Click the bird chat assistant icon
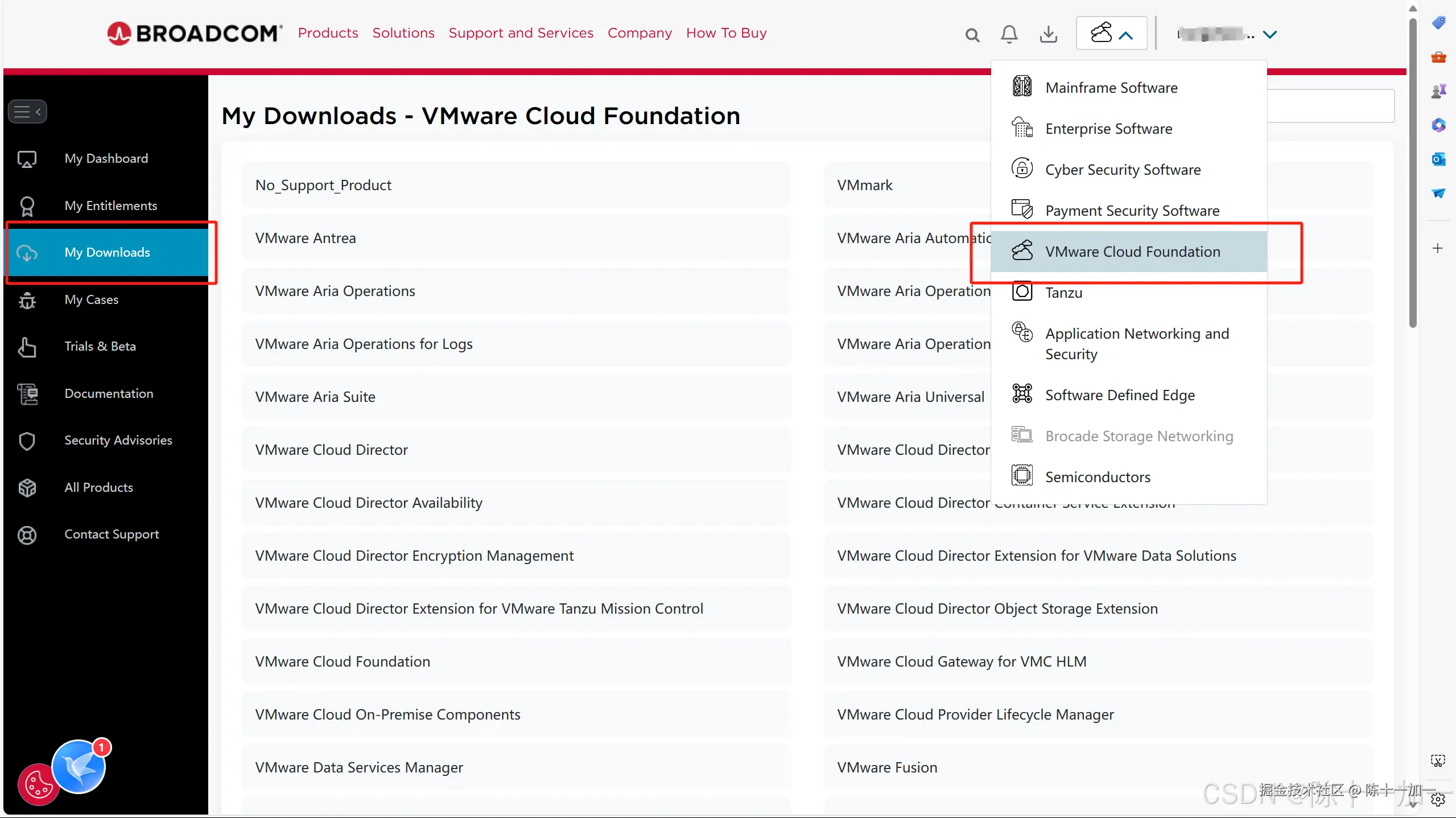 click(80, 767)
